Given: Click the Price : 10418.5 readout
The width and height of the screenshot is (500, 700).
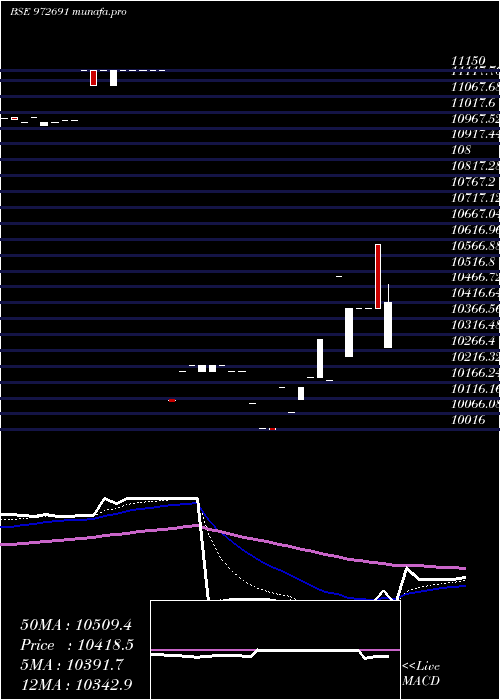Looking at the screenshot, I should coord(77,645).
